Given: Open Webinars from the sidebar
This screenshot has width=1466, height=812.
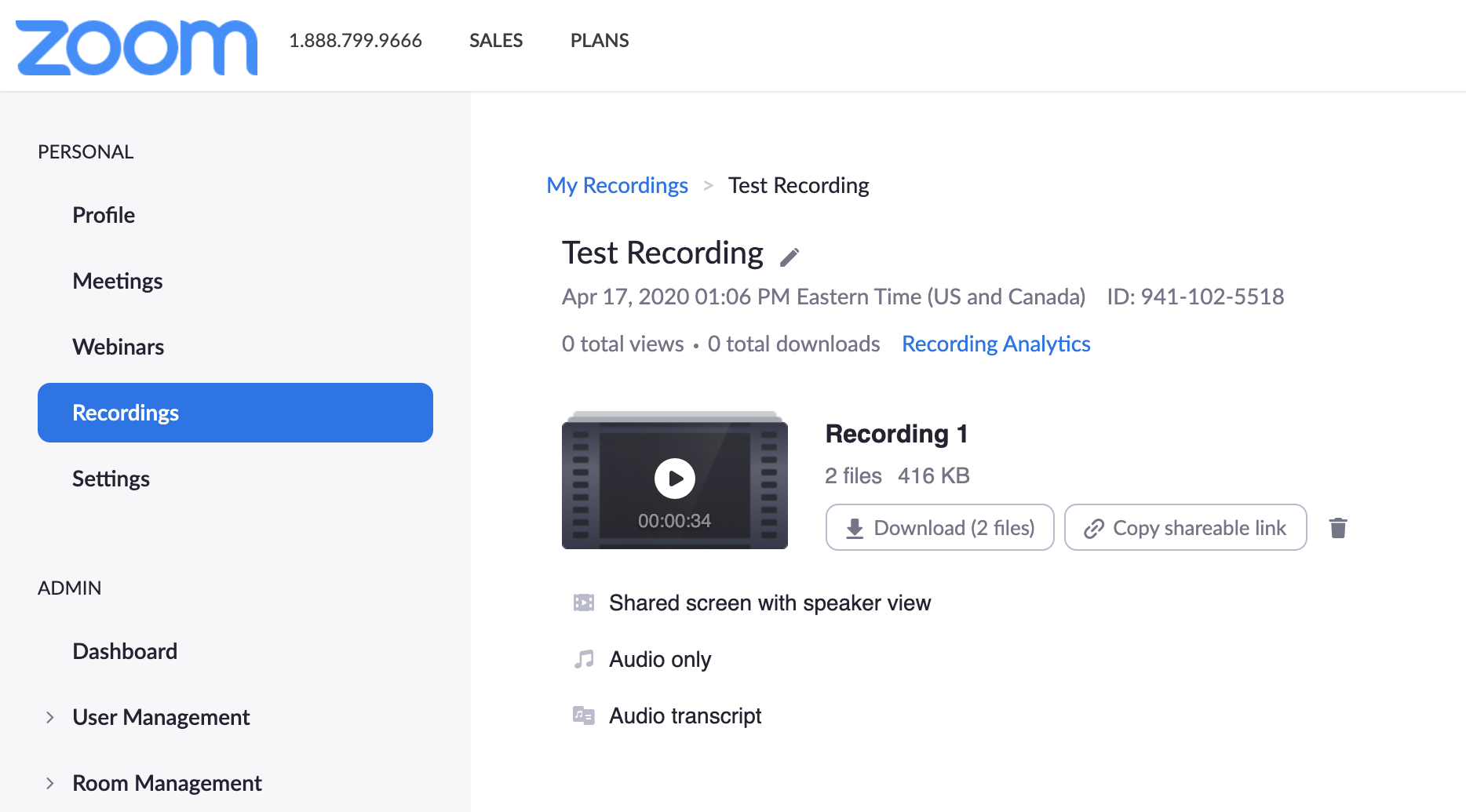Looking at the screenshot, I should 119,347.
